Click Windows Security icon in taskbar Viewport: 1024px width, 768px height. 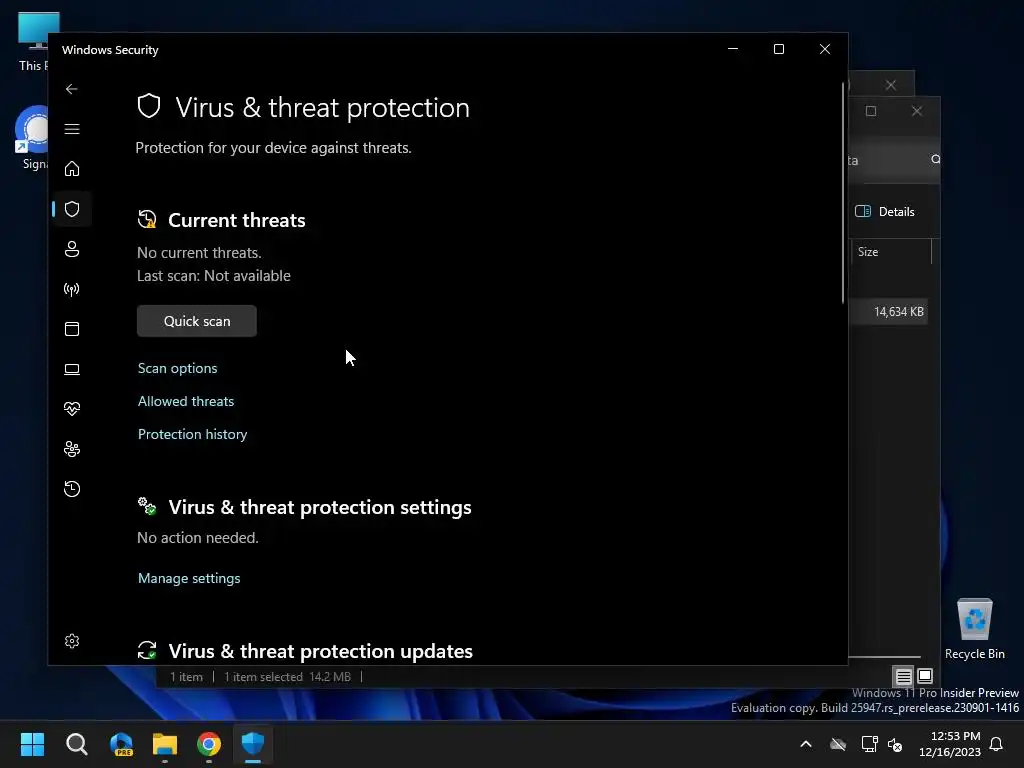pyautogui.click(x=253, y=744)
